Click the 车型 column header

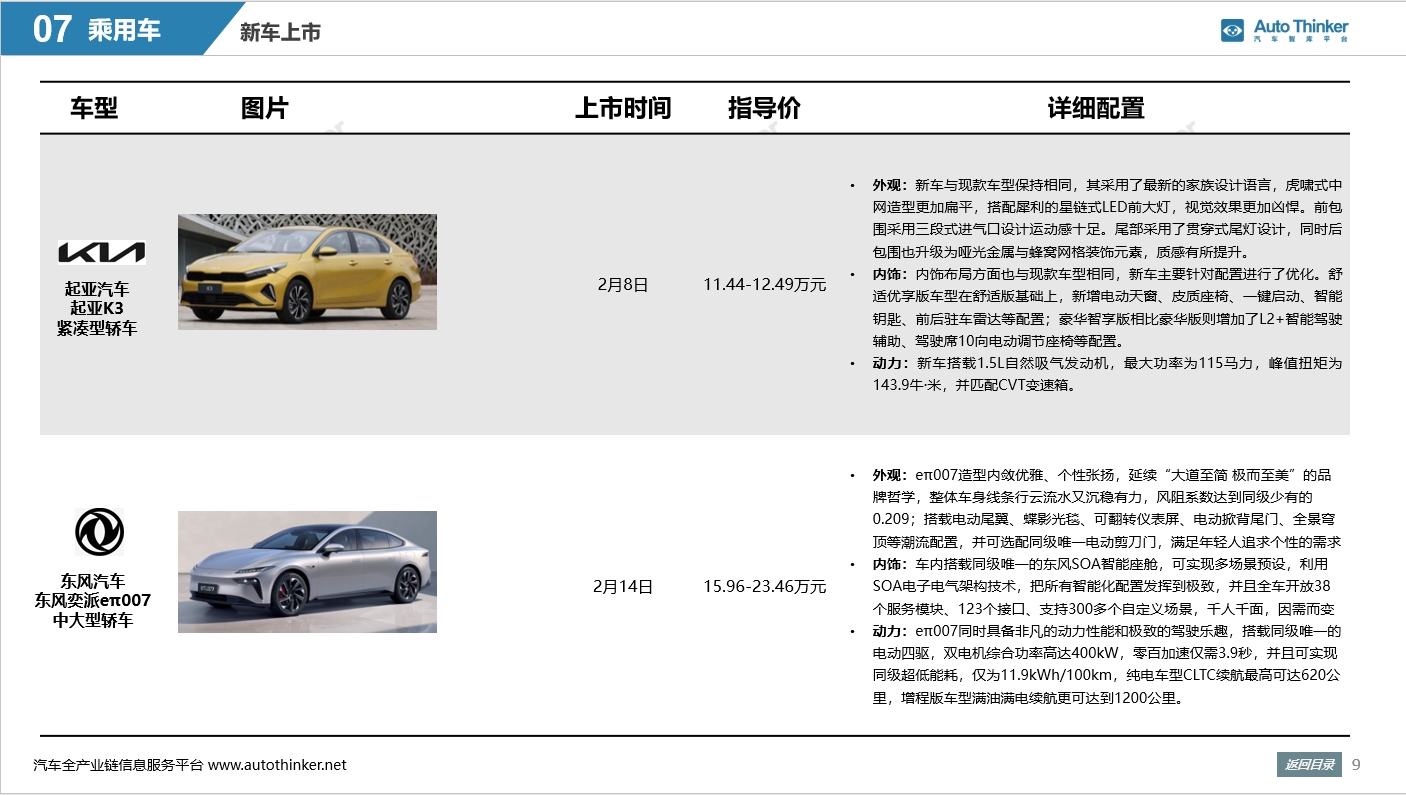pos(94,108)
